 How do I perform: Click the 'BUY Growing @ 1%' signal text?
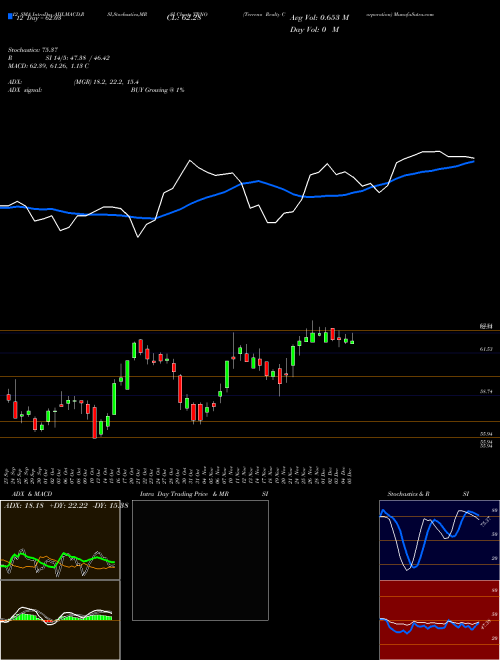157,90
